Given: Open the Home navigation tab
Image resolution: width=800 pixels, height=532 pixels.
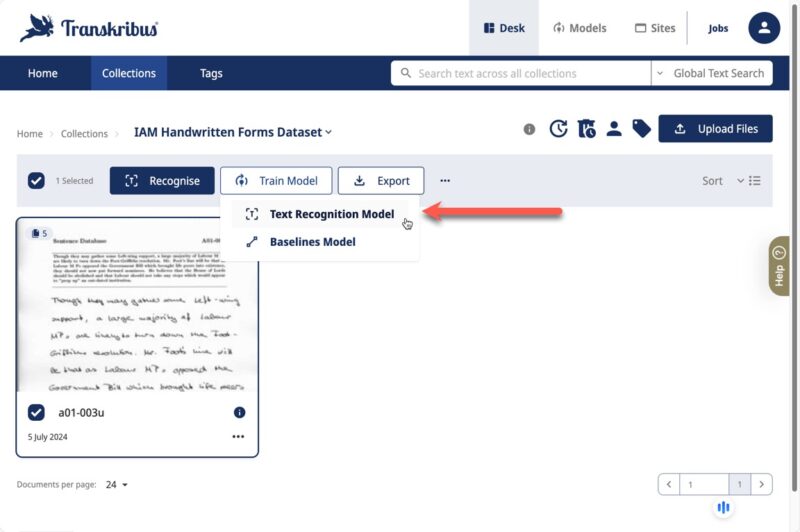Looking at the screenshot, I should point(43,73).
